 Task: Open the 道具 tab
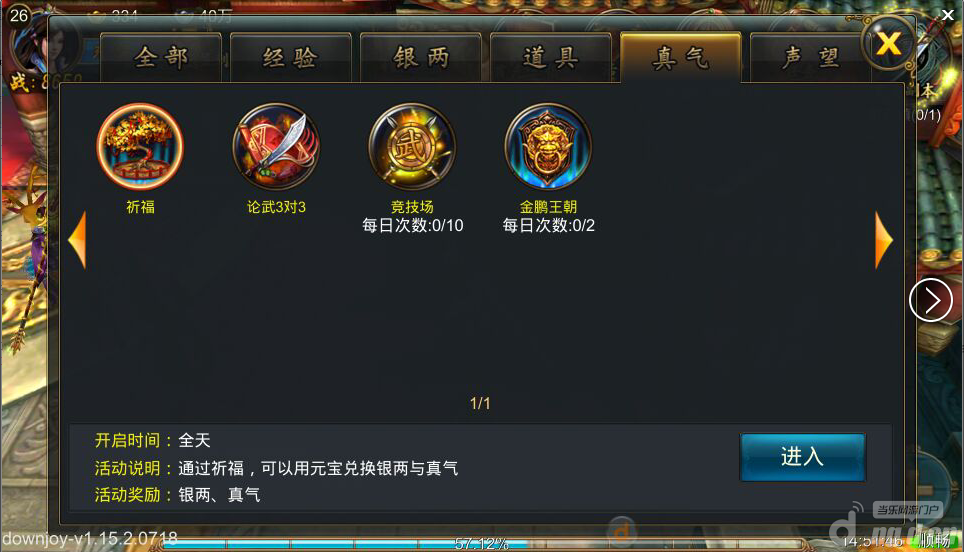[x=551, y=58]
